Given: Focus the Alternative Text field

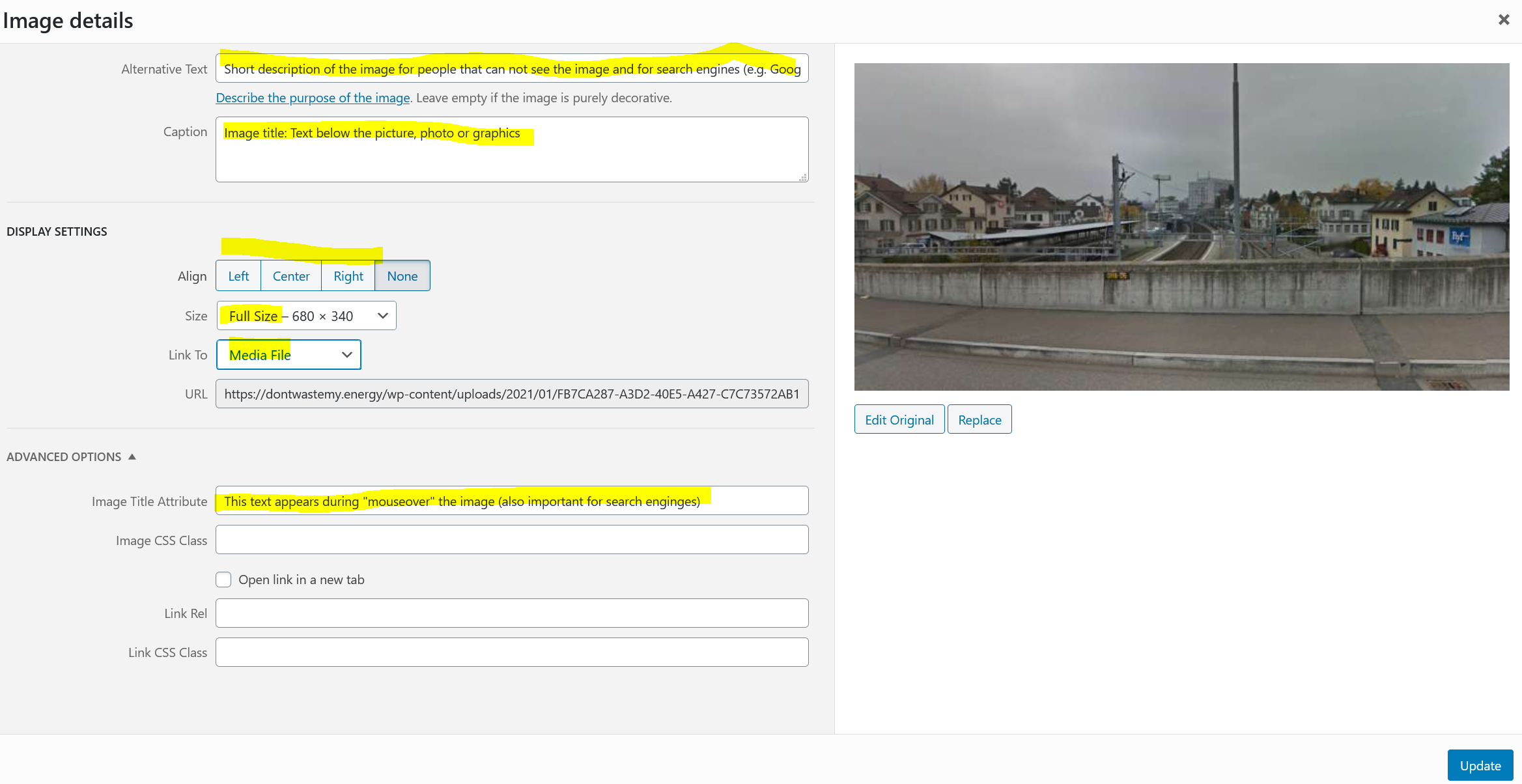Looking at the screenshot, I should coord(512,69).
